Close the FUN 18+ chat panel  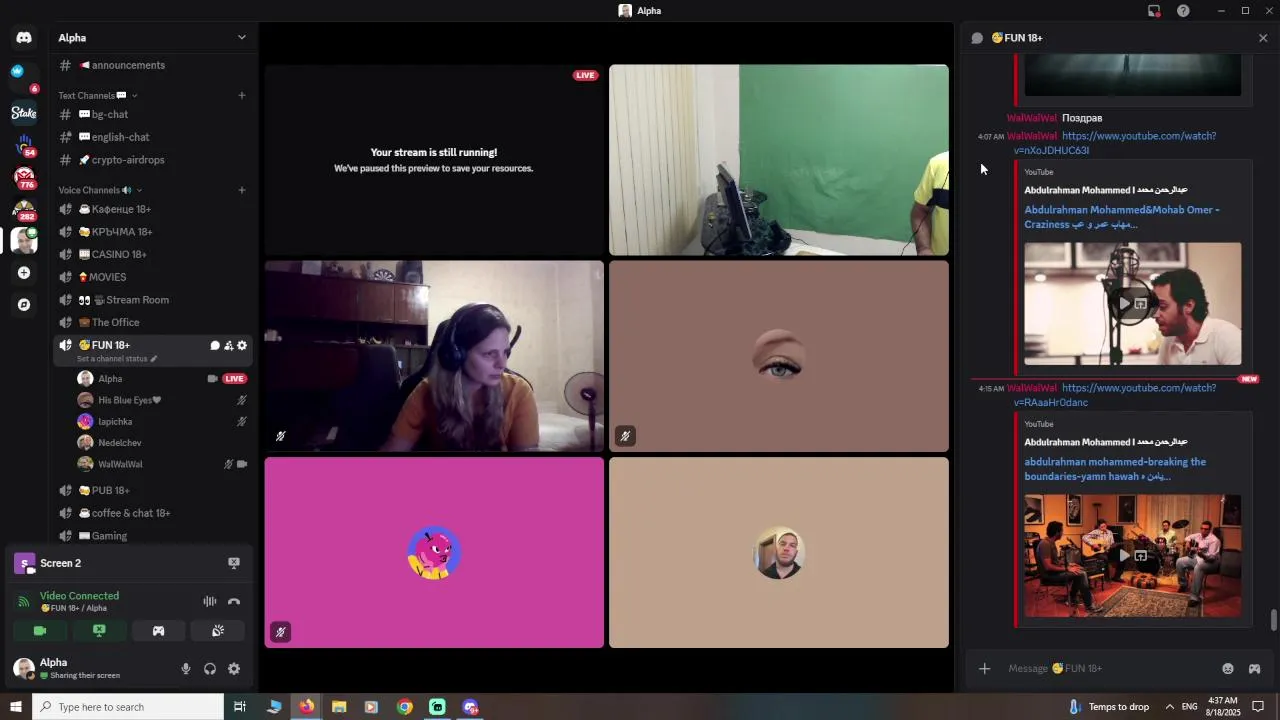[x=1263, y=38]
